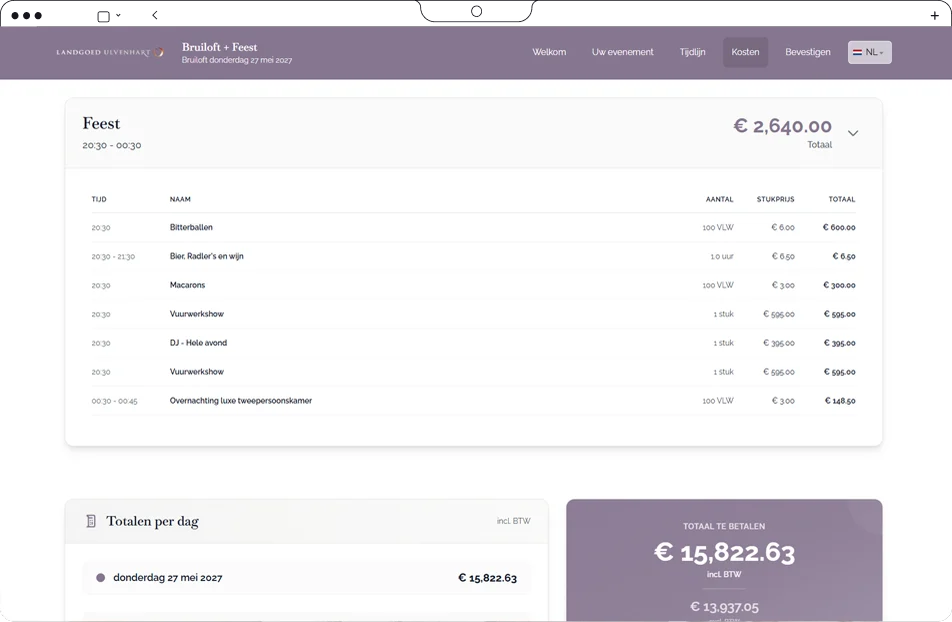This screenshot has width=952, height=622.
Task: Select the Bitterballen row name
Action: 191,227
